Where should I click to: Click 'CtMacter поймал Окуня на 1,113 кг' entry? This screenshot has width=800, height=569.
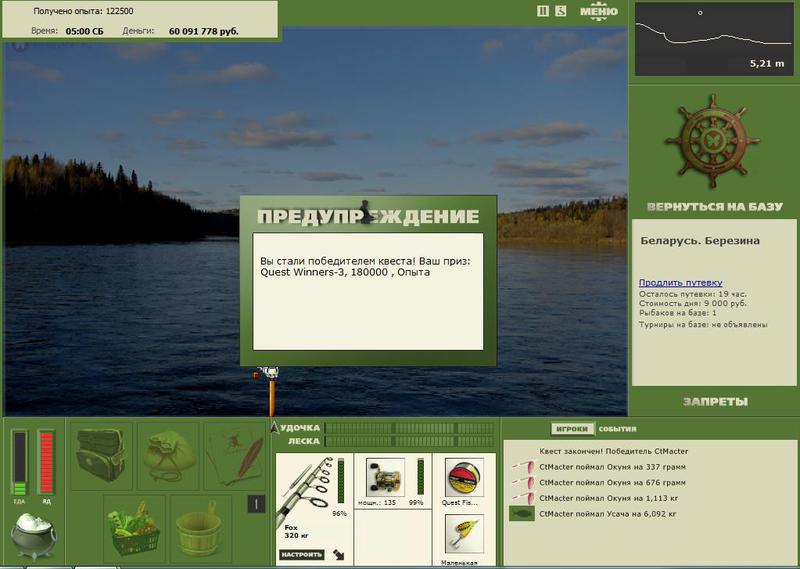click(608, 498)
